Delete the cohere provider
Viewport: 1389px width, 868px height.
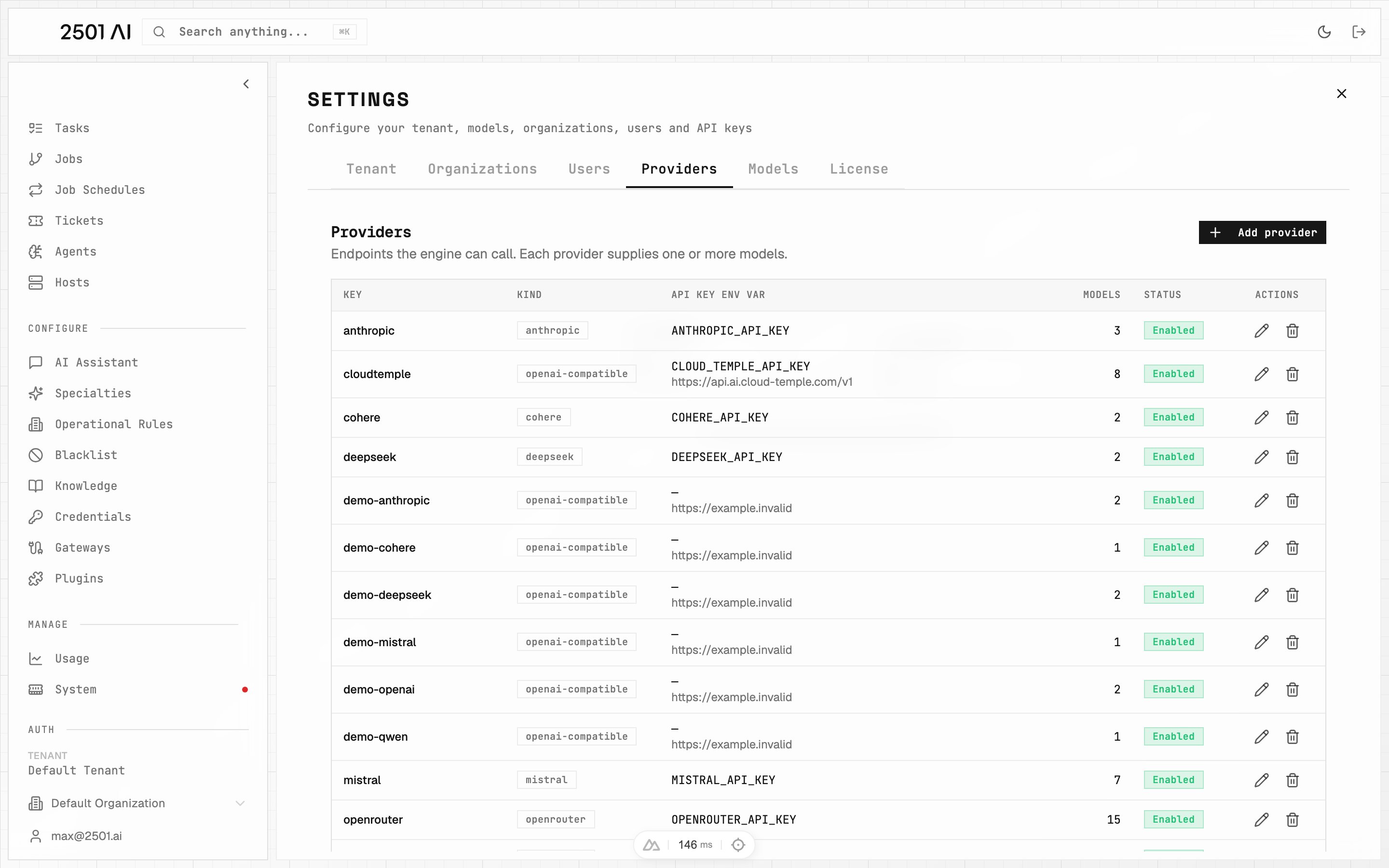[x=1292, y=417]
